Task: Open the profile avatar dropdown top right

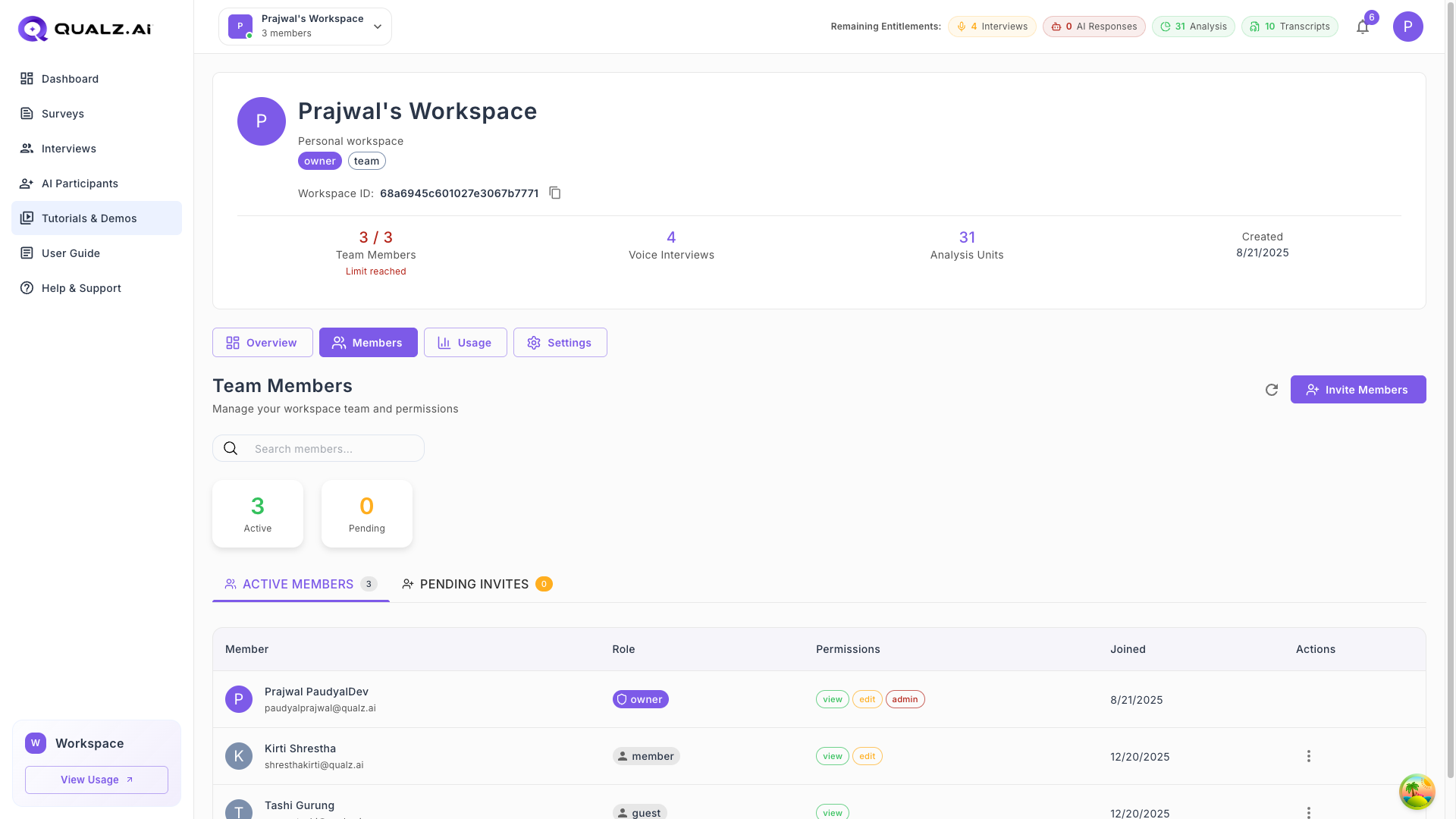Action: (1408, 27)
